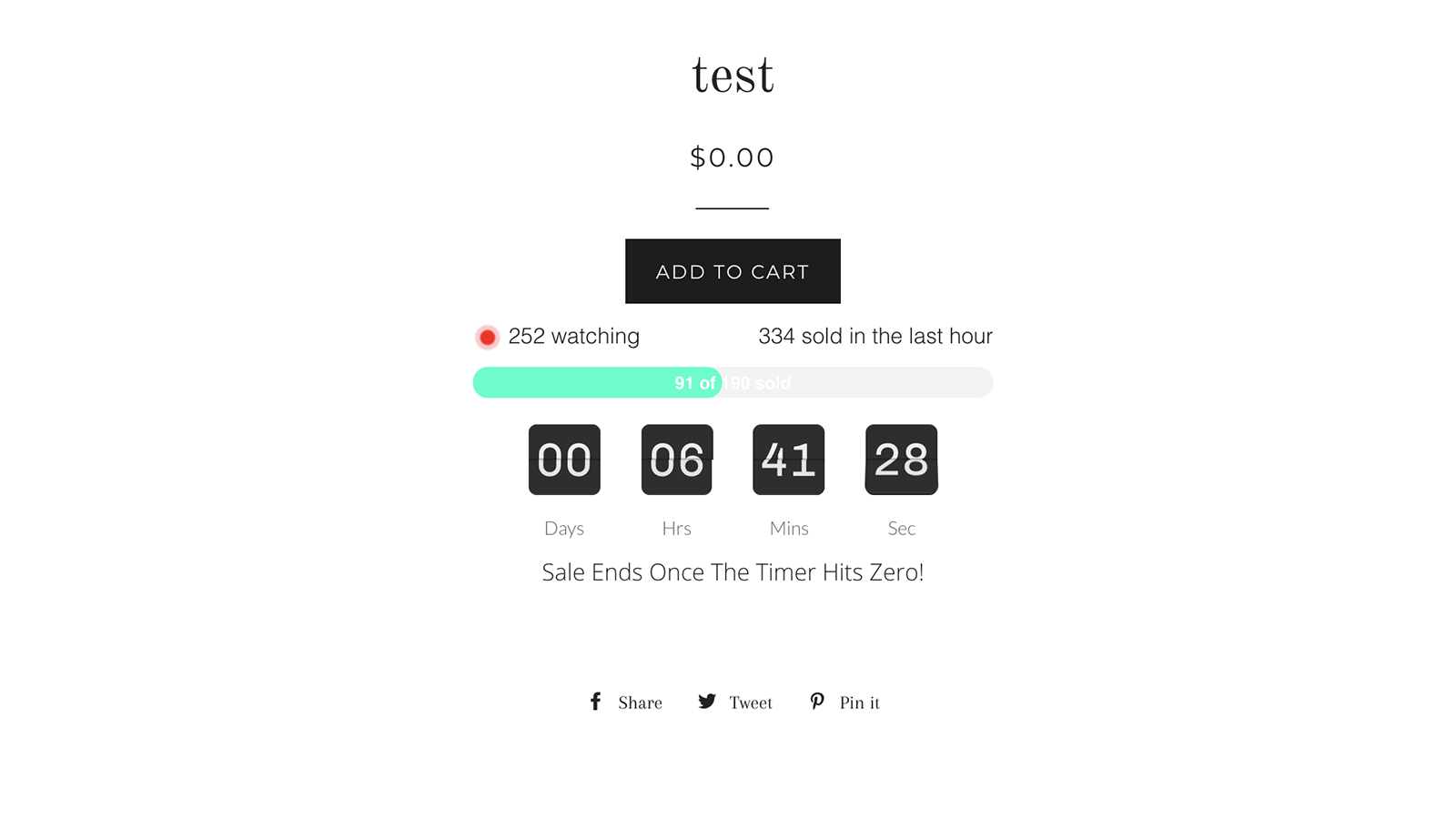
Task: Click the '252 watching' counter text
Action: point(573,337)
